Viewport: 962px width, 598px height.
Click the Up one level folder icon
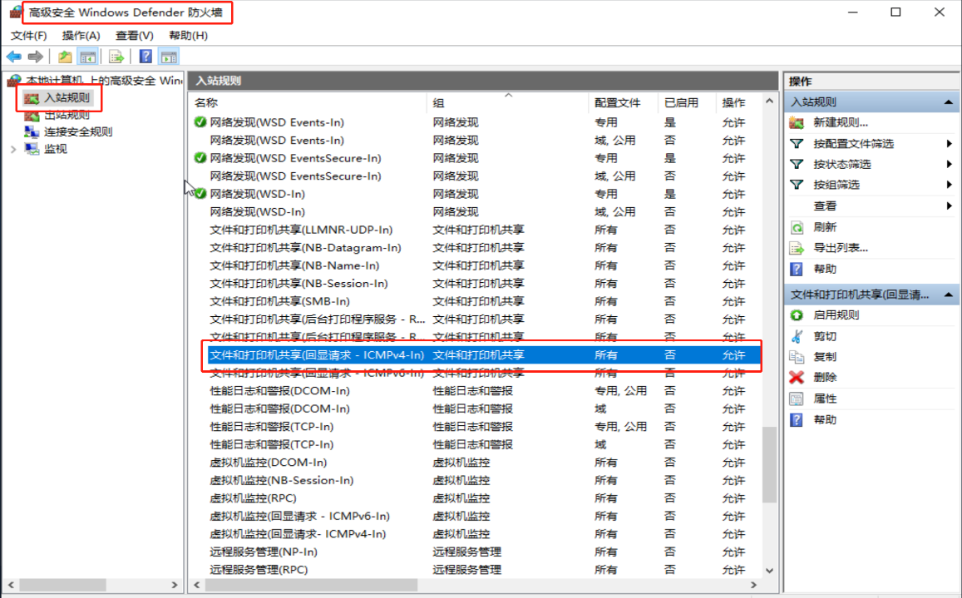coord(64,57)
